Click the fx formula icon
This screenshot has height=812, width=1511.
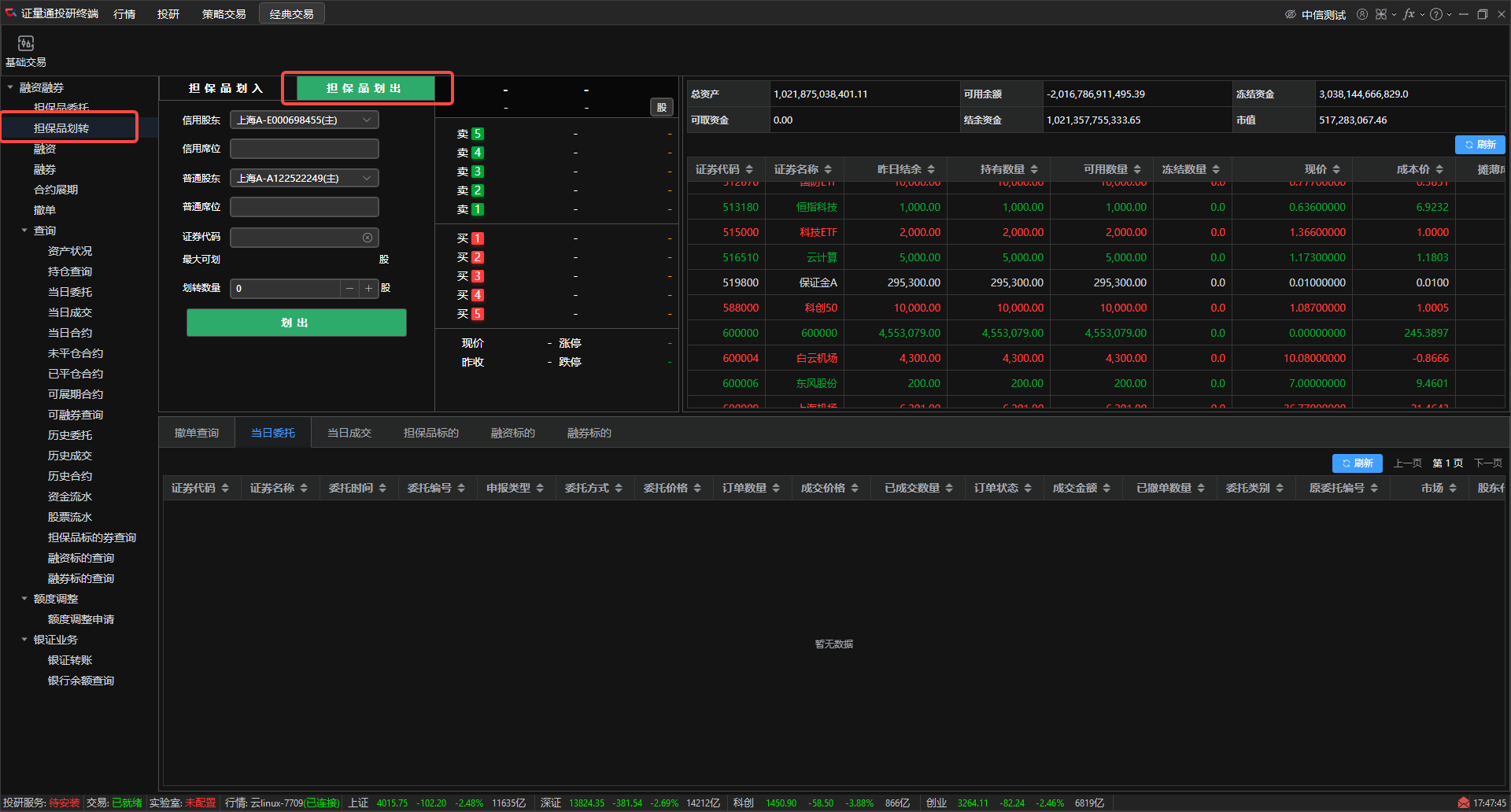click(x=1409, y=14)
